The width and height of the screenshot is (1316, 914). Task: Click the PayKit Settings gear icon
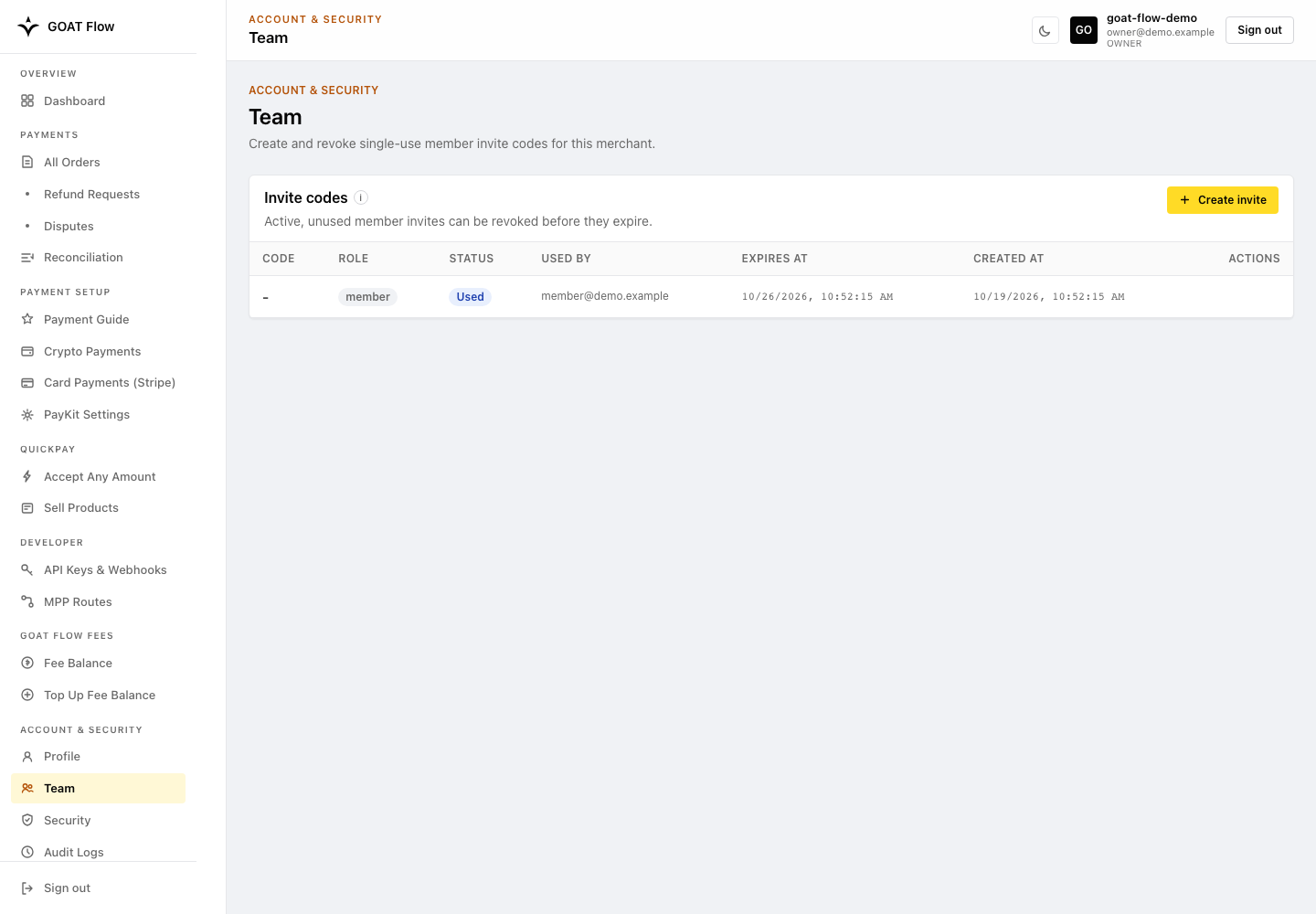27,415
